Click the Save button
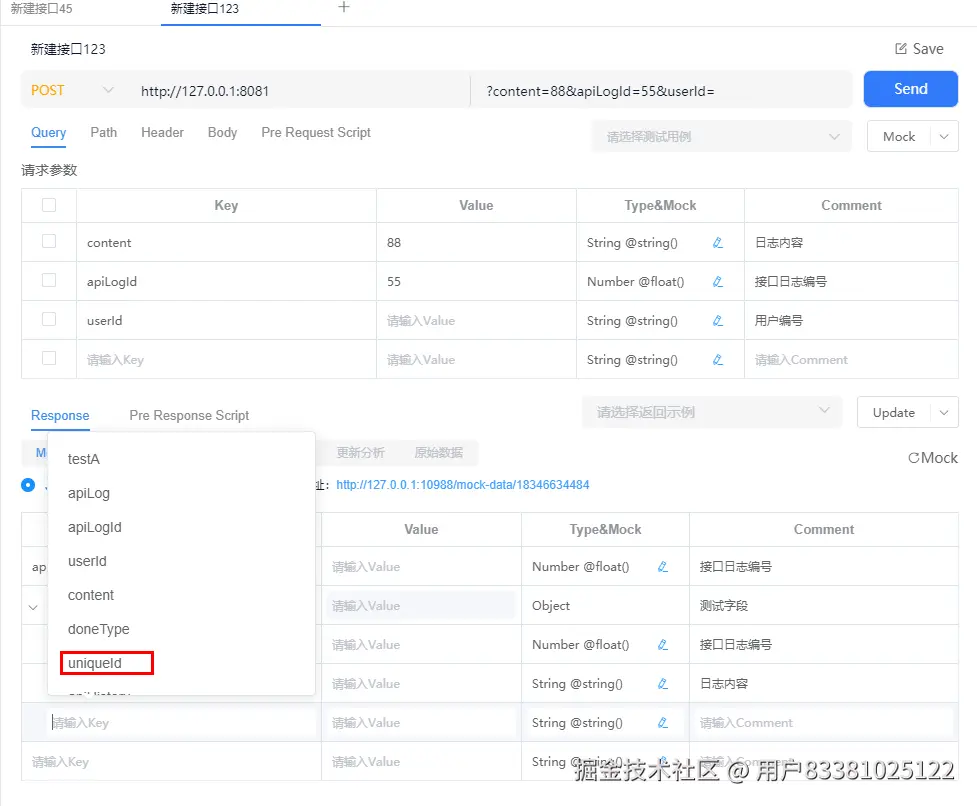The height and width of the screenshot is (806, 977). (922, 48)
